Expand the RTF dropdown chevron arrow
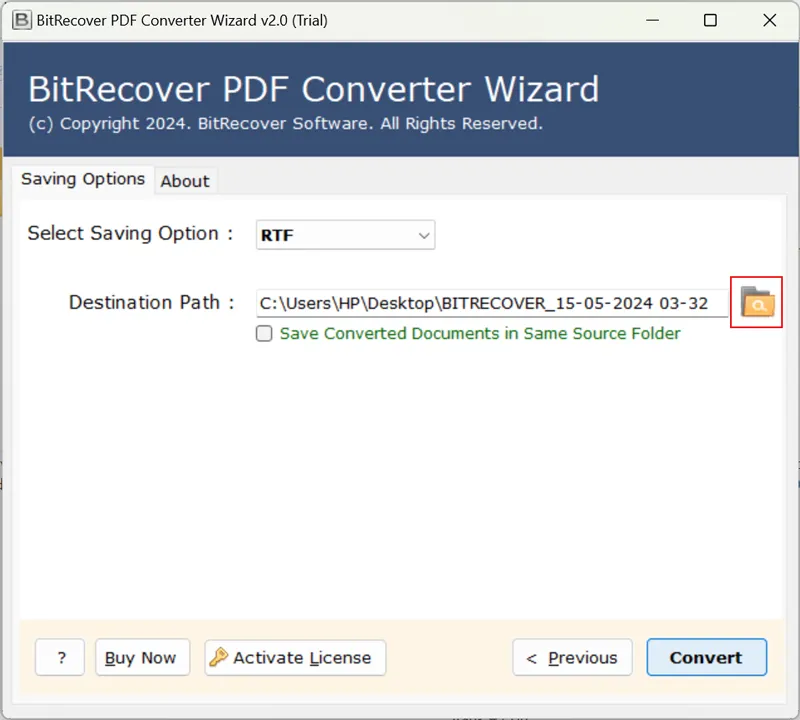Viewport: 800px width, 720px height. tap(423, 235)
